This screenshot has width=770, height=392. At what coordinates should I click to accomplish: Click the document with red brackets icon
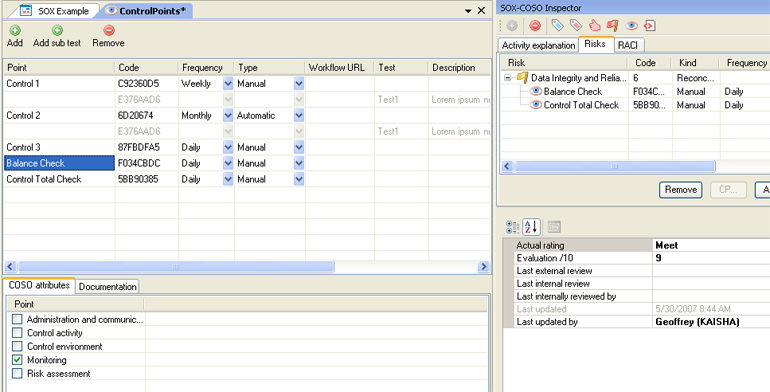pyautogui.click(x=650, y=25)
